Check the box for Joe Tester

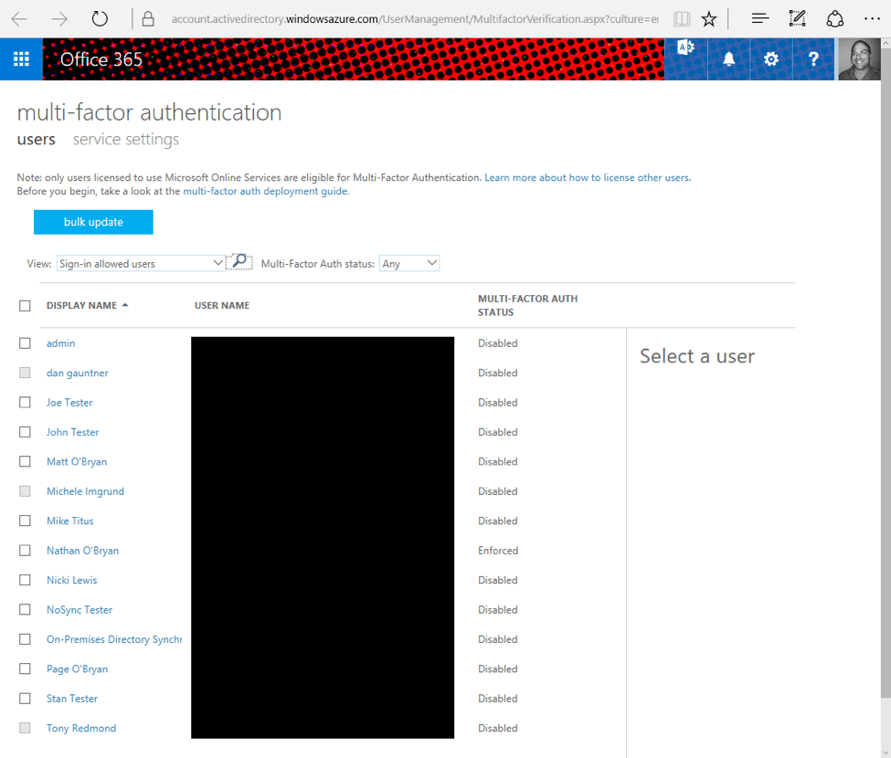(x=24, y=402)
